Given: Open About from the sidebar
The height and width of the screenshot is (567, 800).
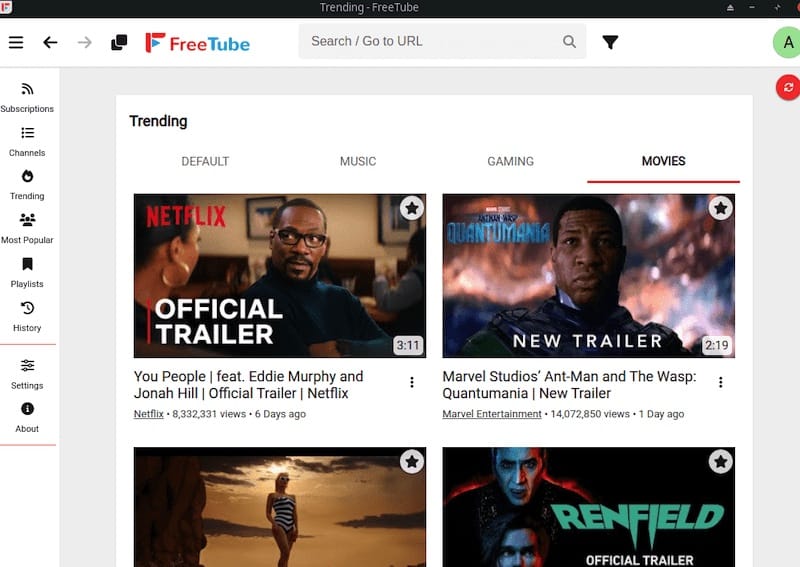Looking at the screenshot, I should [x=27, y=417].
